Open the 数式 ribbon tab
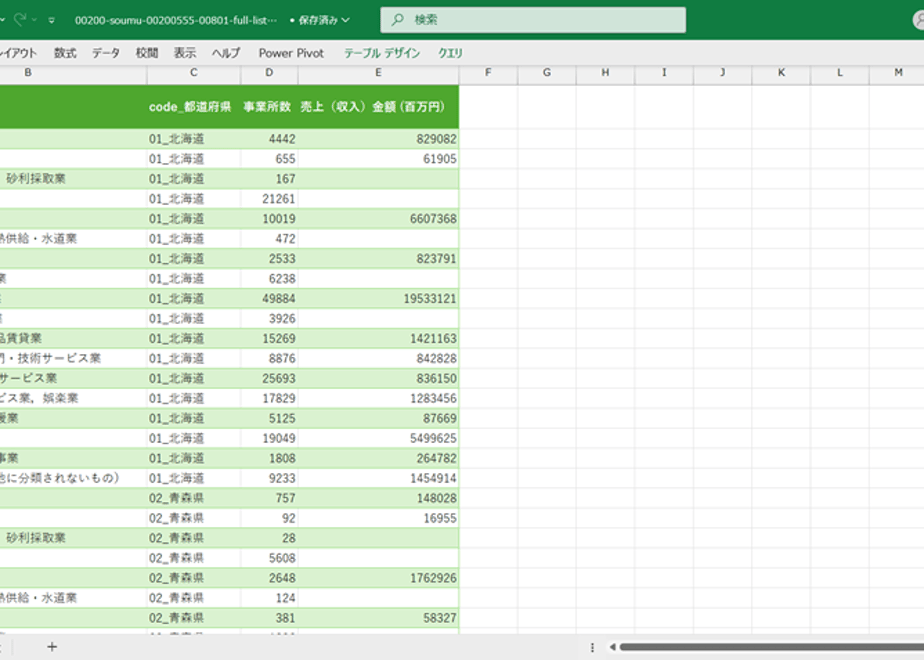This screenshot has width=924, height=660. pos(65,53)
